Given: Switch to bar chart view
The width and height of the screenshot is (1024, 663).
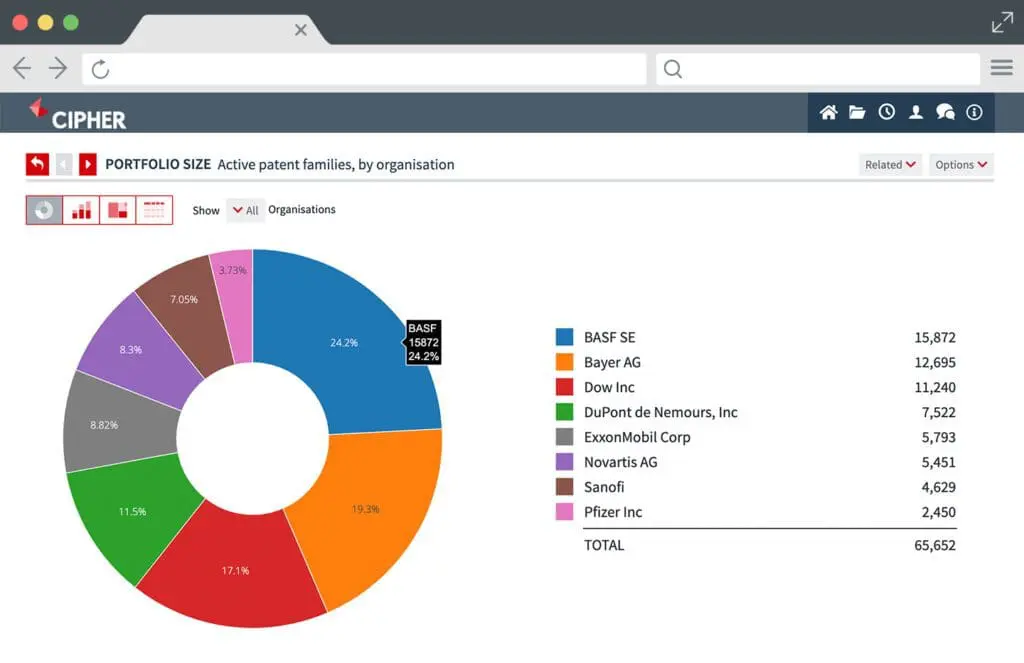Looking at the screenshot, I should pyautogui.click(x=81, y=210).
